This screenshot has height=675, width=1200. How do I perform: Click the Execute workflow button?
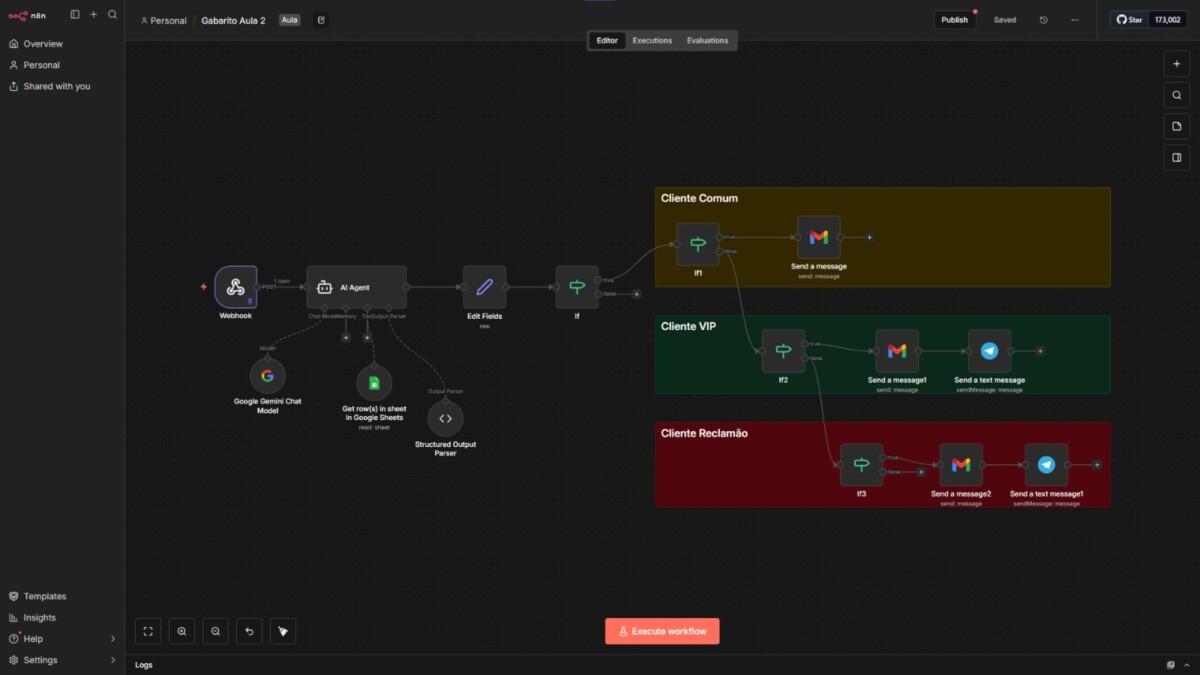click(662, 631)
